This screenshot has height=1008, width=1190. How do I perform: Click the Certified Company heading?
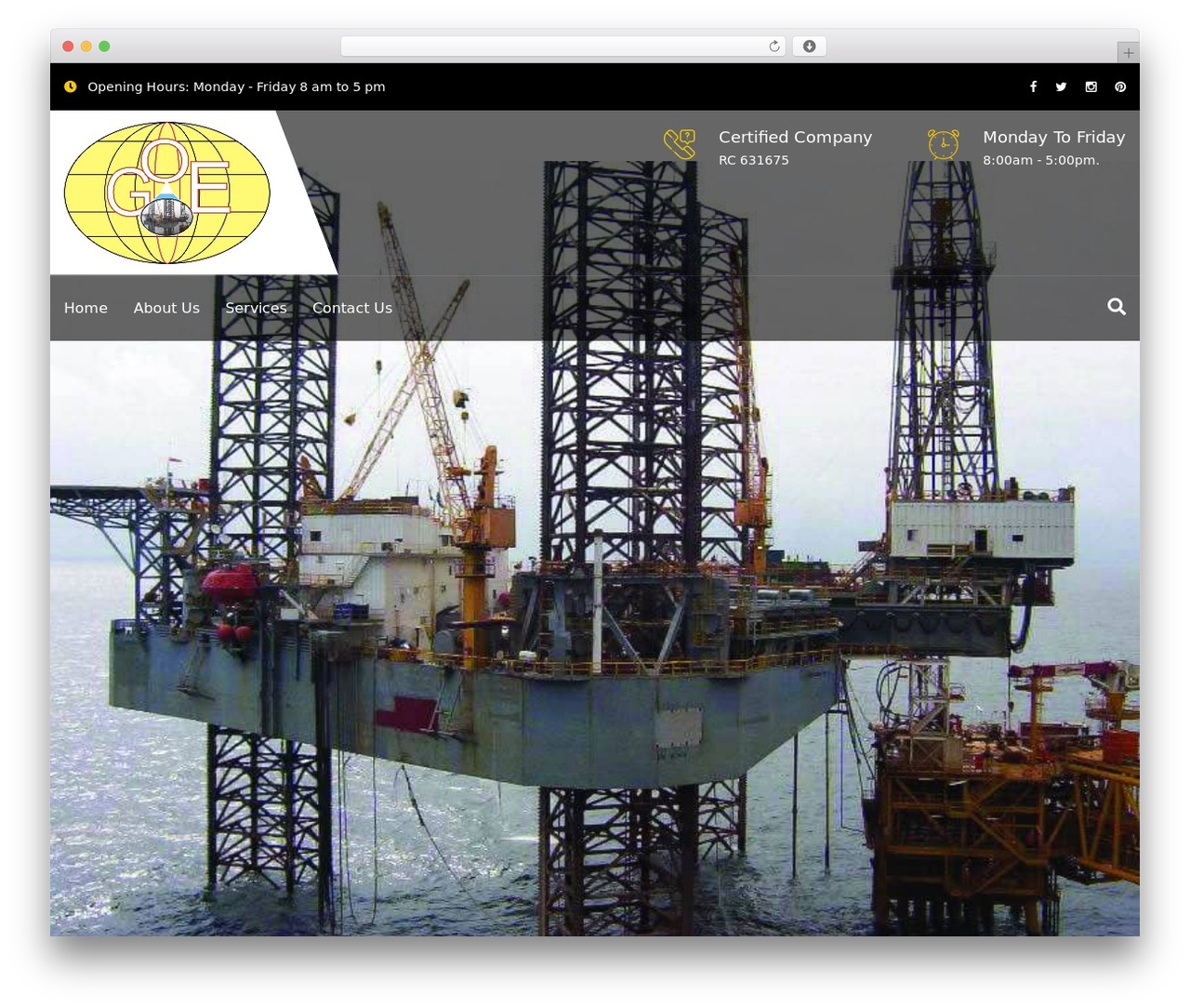[795, 137]
